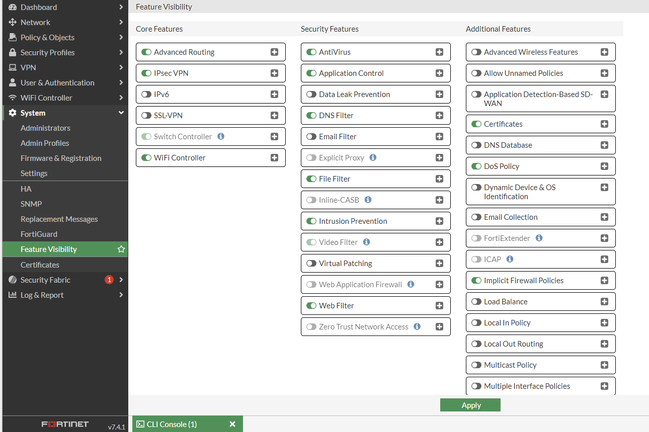The height and width of the screenshot is (432, 649).
Task: Click the plus icon on Certificates feature
Action: [604, 124]
